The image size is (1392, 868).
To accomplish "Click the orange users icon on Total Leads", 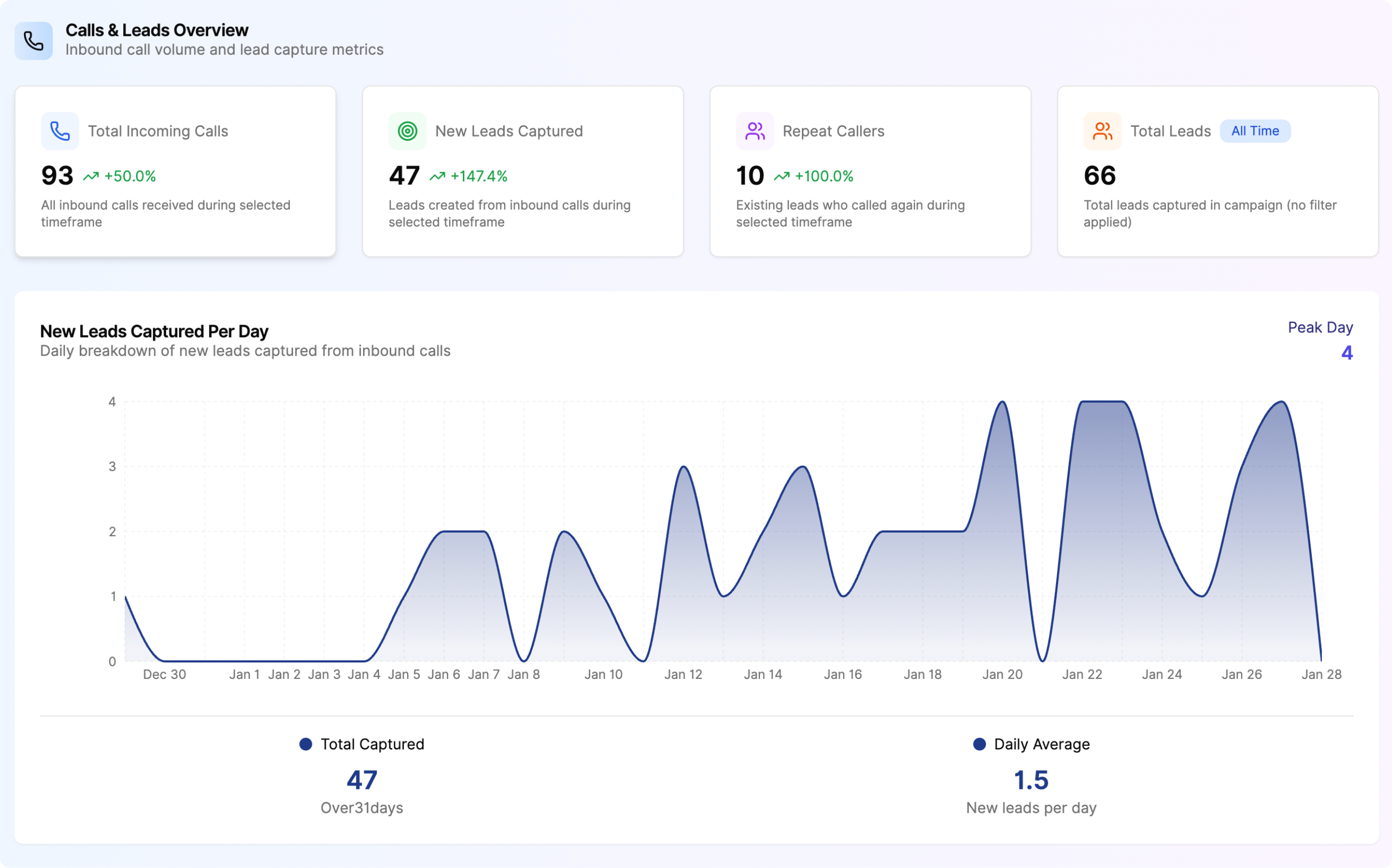I will pyautogui.click(x=1102, y=131).
